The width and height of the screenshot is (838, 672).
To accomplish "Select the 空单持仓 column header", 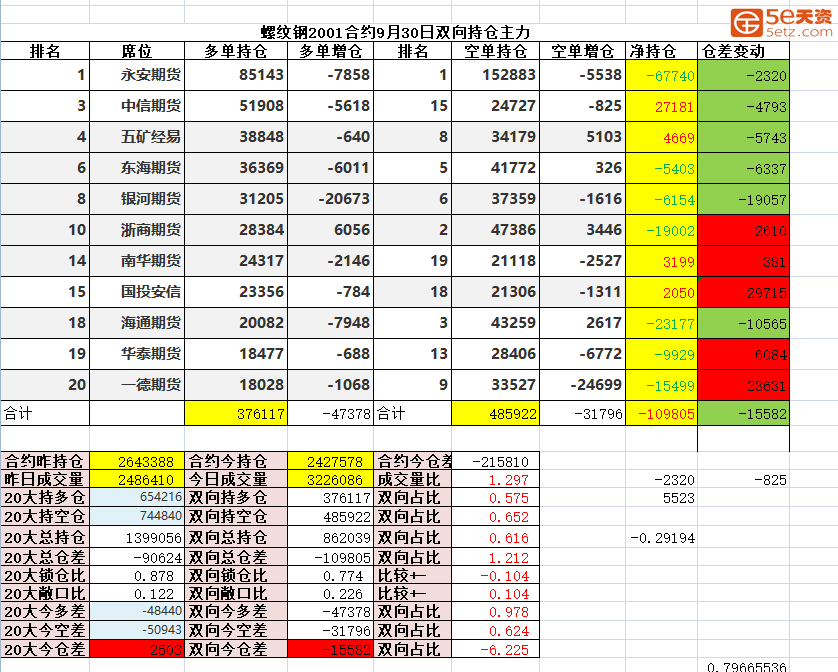I will (495, 51).
